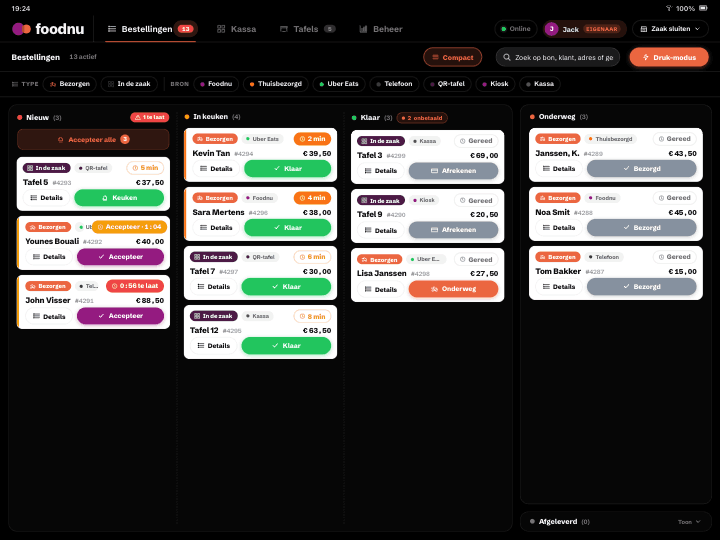This screenshot has width=720, height=540.
Task: Switch to the Kassa tab
Action: click(x=236, y=29)
